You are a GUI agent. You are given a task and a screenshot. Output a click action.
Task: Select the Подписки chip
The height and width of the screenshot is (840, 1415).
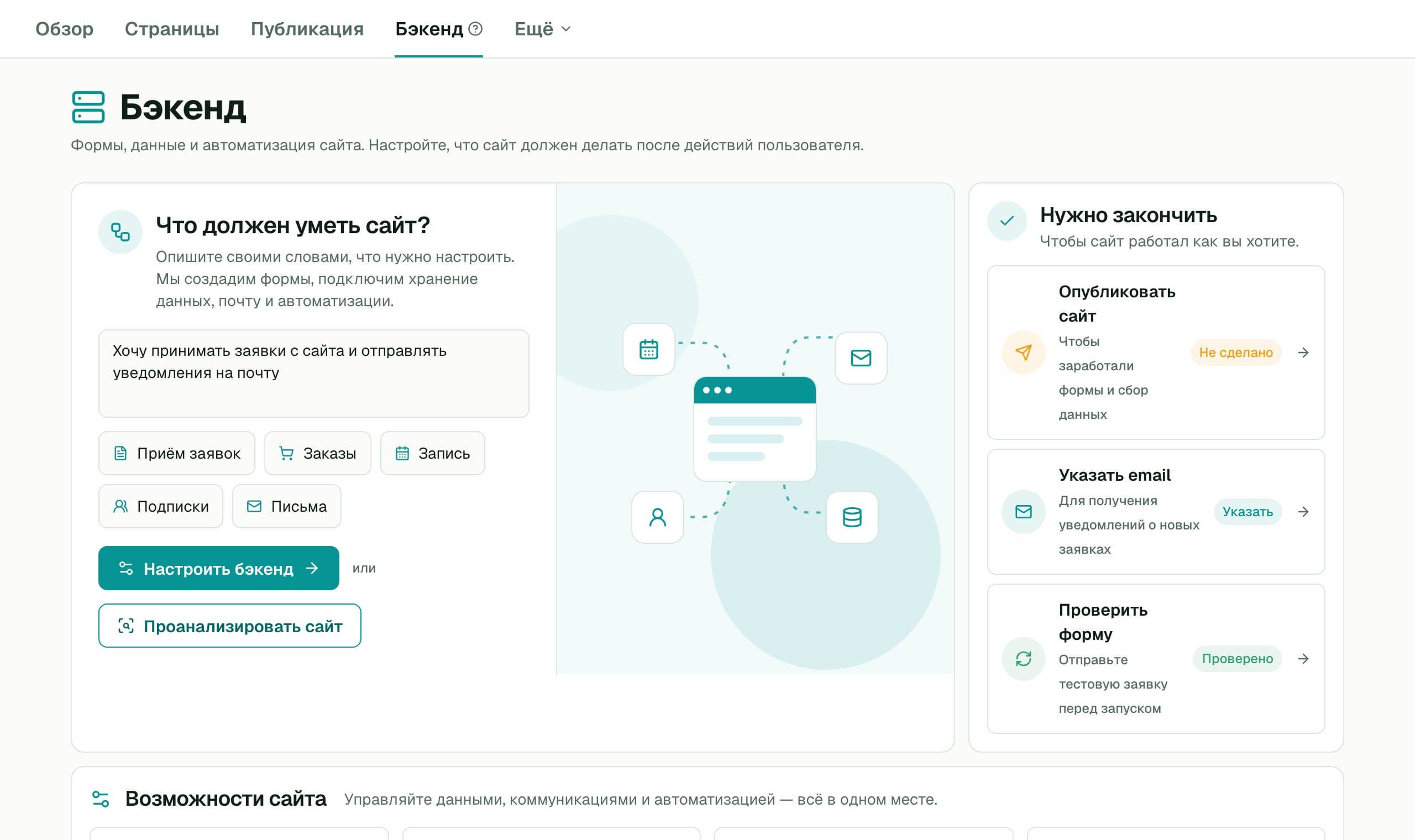click(161, 506)
